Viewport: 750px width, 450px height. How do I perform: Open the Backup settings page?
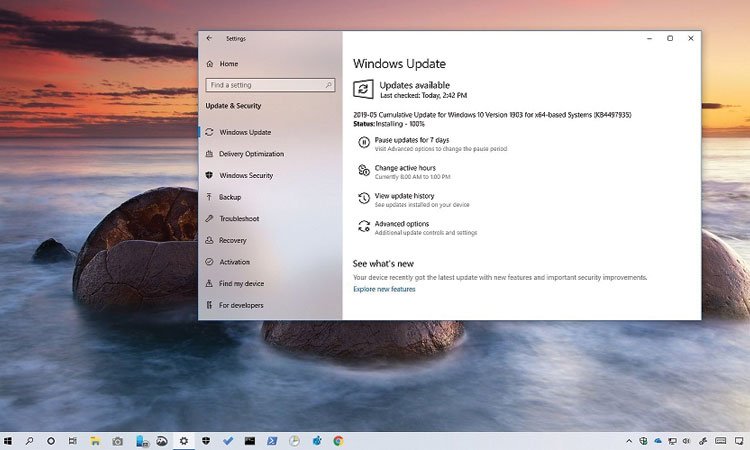click(x=230, y=197)
